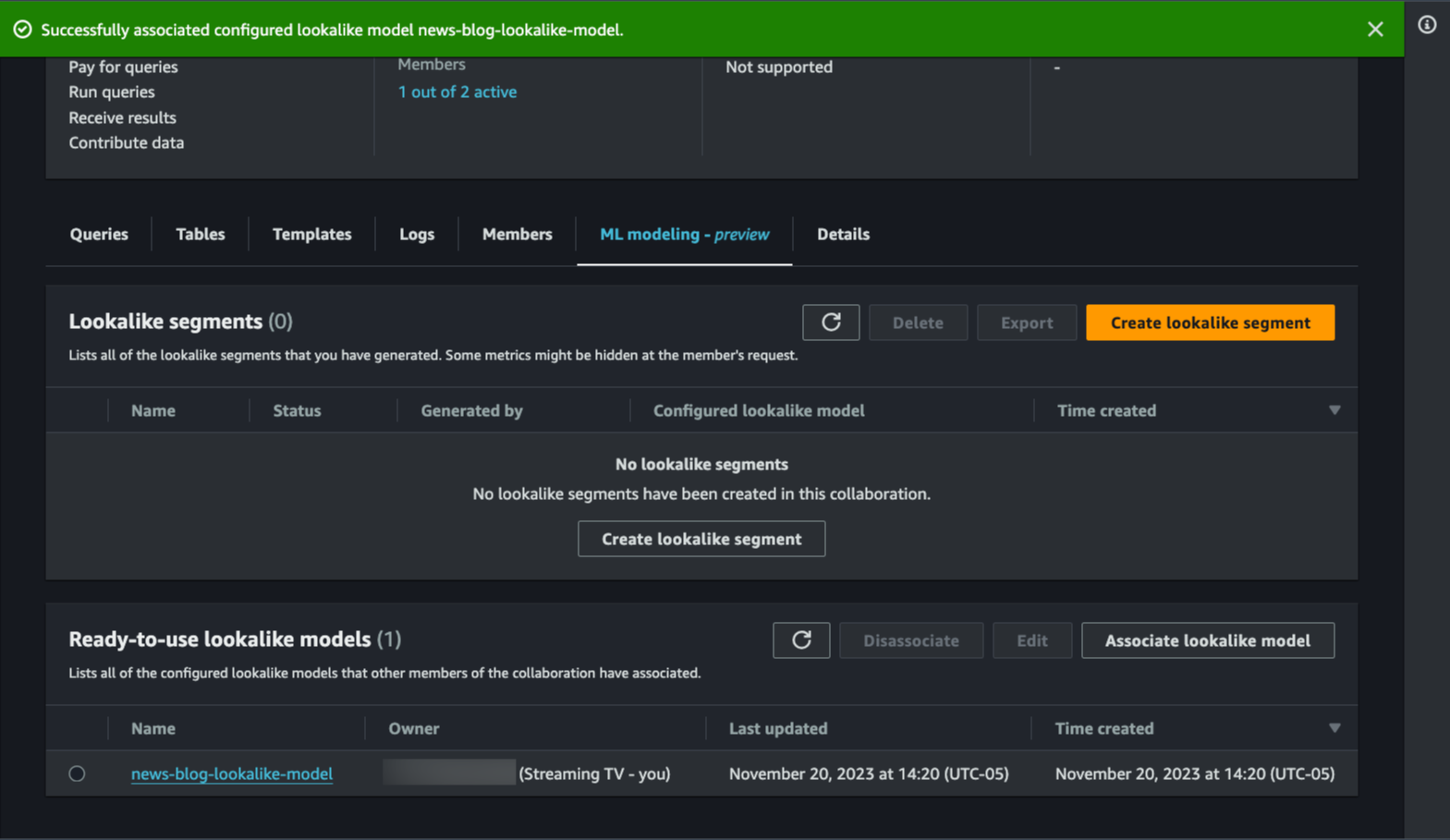
Task: Select the ML modeling preview tab
Action: point(684,235)
